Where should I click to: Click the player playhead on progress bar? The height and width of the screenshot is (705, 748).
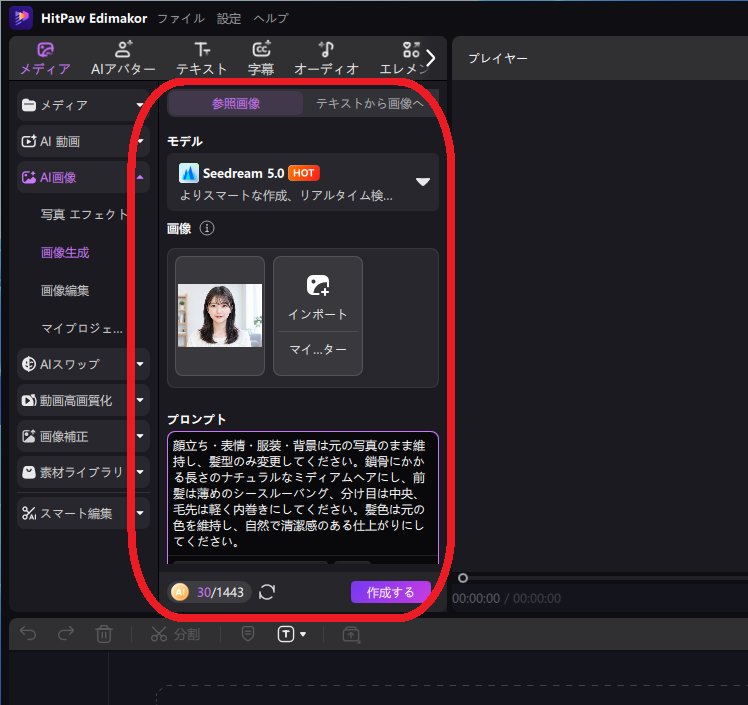(x=462, y=578)
